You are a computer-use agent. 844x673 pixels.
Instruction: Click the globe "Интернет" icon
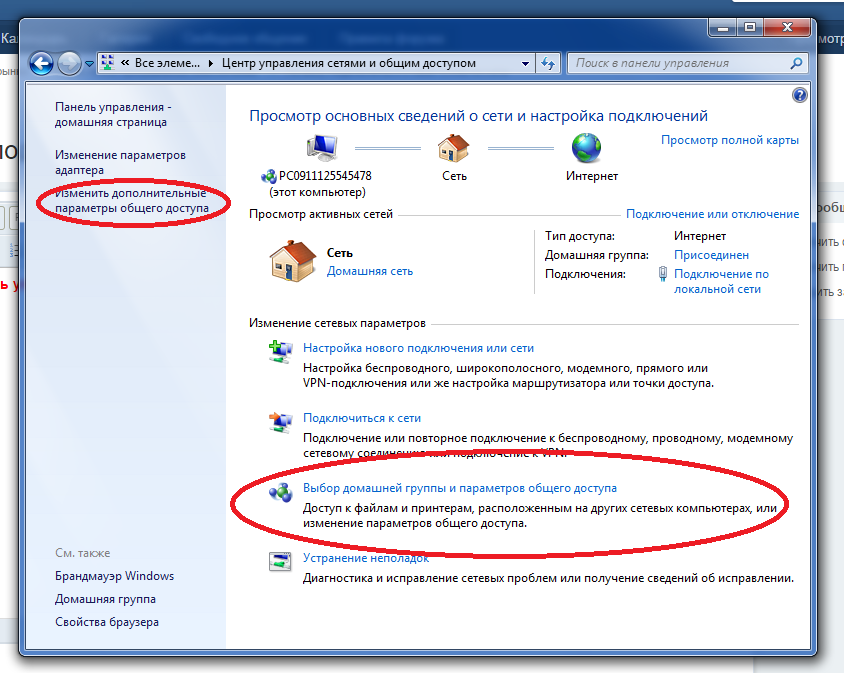pos(586,148)
